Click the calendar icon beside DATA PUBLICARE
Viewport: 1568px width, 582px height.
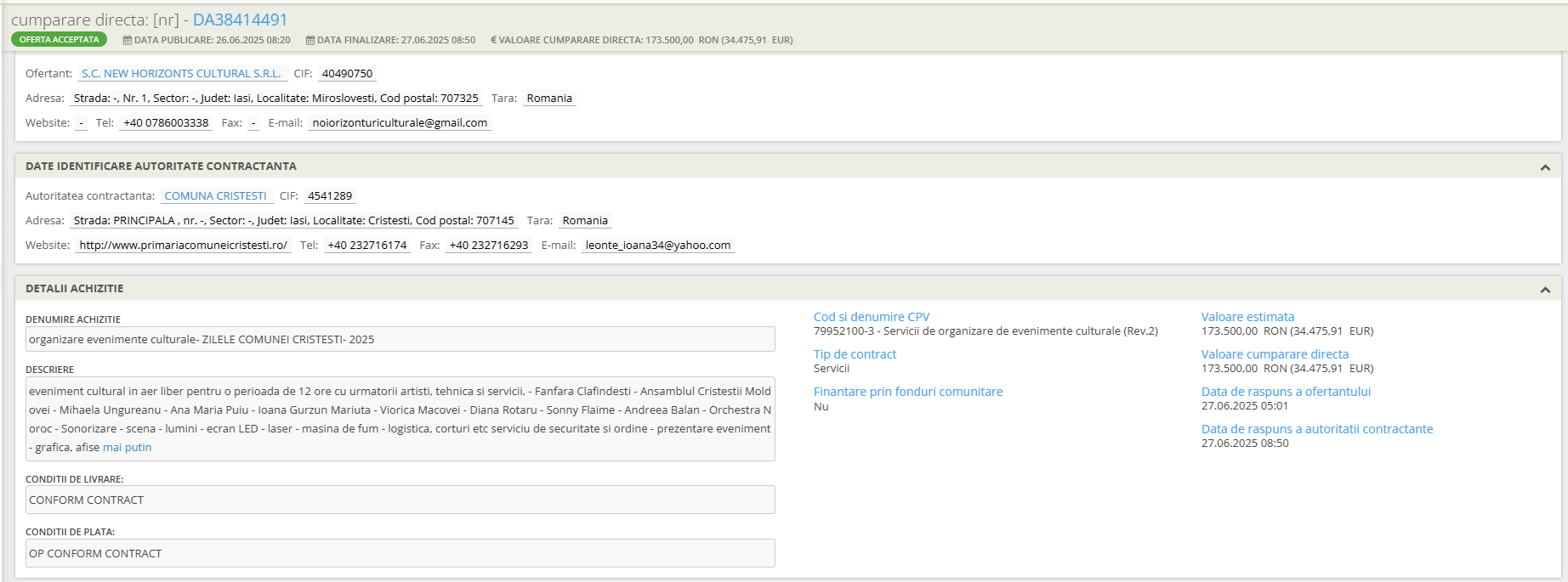pyautogui.click(x=128, y=40)
